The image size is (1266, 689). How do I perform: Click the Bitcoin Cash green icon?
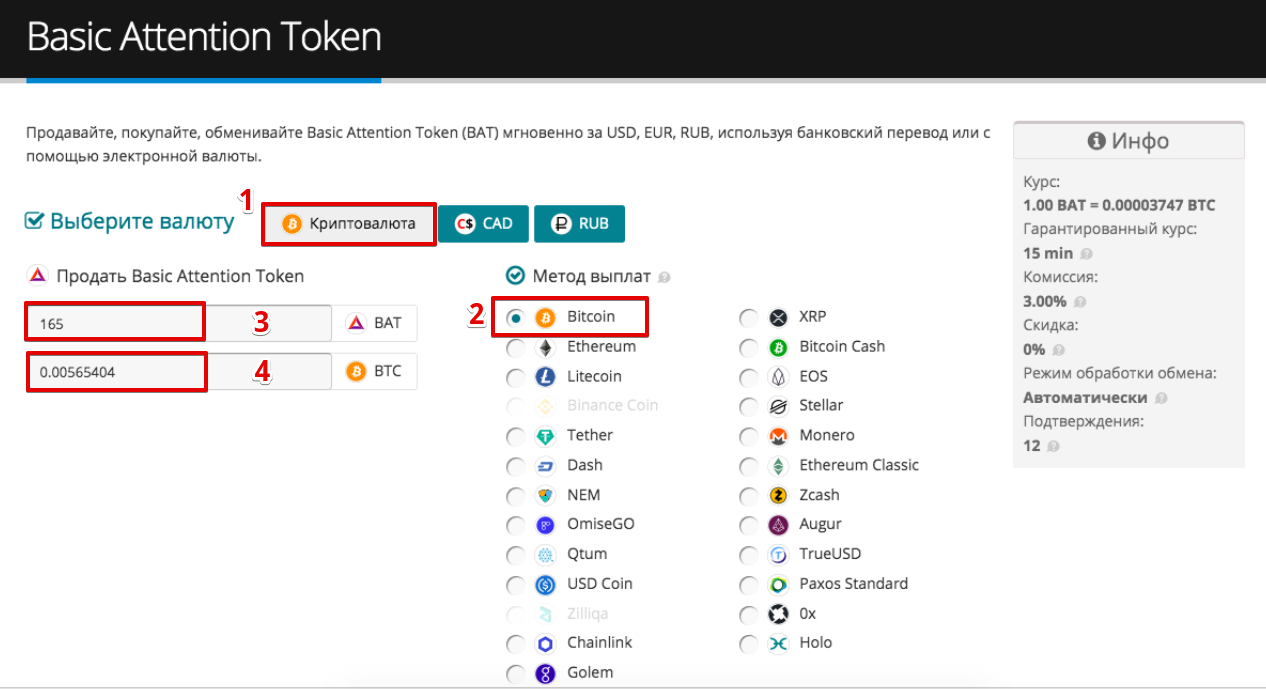pyautogui.click(x=778, y=348)
